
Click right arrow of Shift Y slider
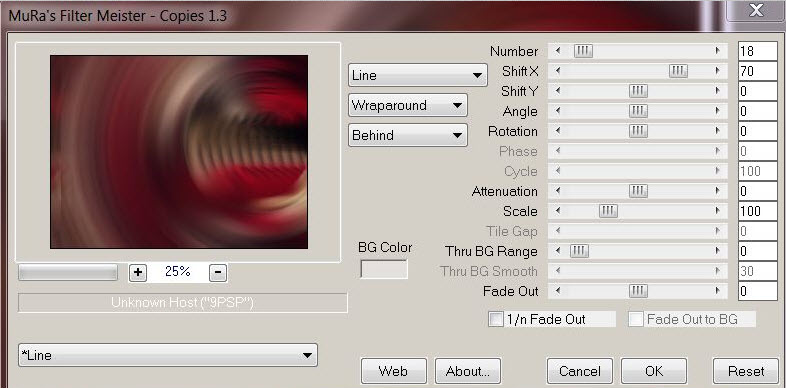(718, 91)
